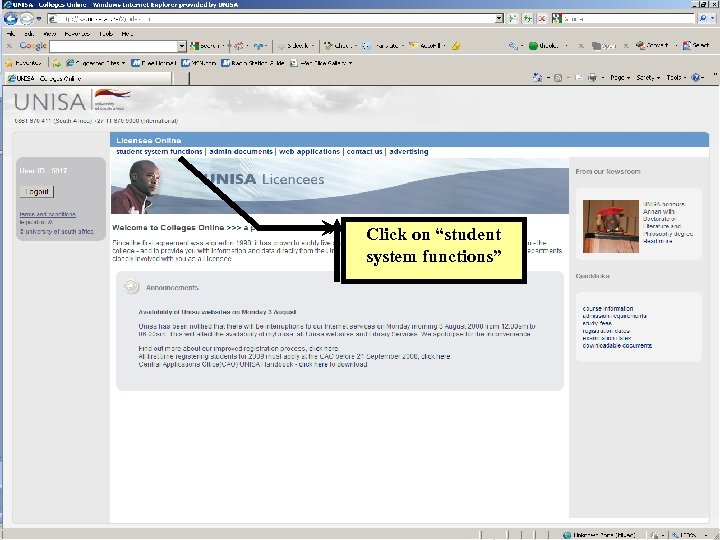
Task: Click the Google toolbar AutoFill button
Action: point(425,46)
